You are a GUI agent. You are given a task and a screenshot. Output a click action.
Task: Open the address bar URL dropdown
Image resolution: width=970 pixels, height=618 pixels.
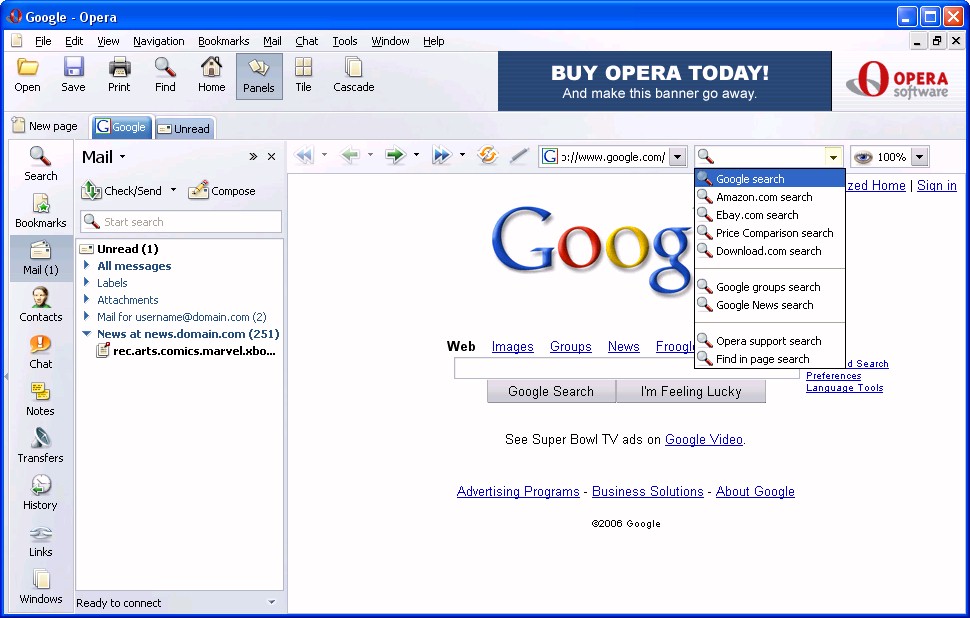678,157
